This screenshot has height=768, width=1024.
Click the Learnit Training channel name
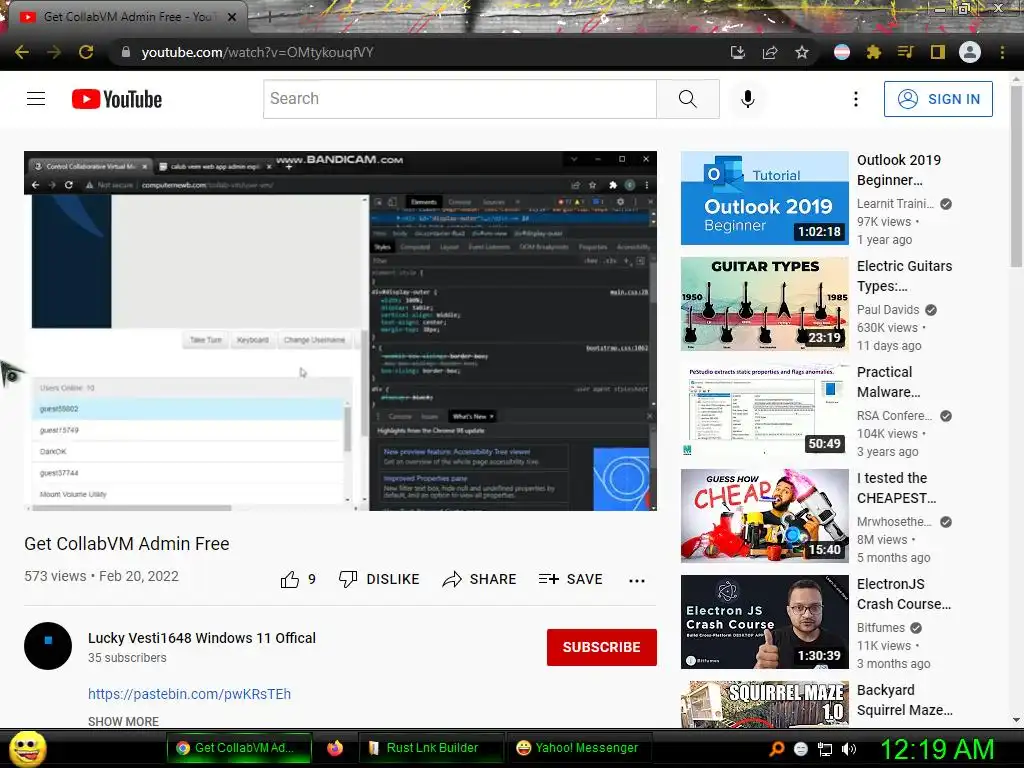tap(895, 204)
